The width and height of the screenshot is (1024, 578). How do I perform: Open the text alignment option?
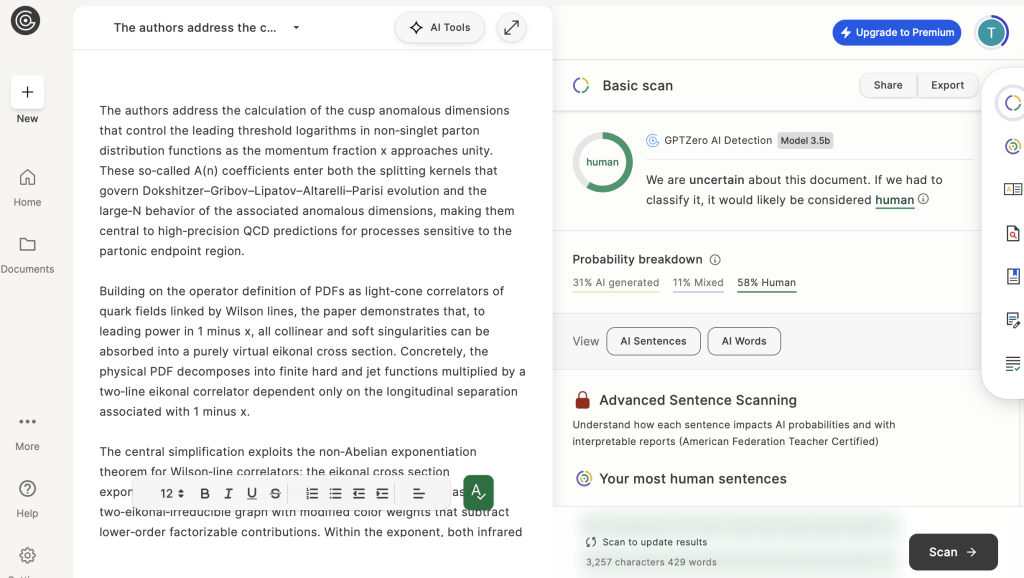pyautogui.click(x=419, y=494)
